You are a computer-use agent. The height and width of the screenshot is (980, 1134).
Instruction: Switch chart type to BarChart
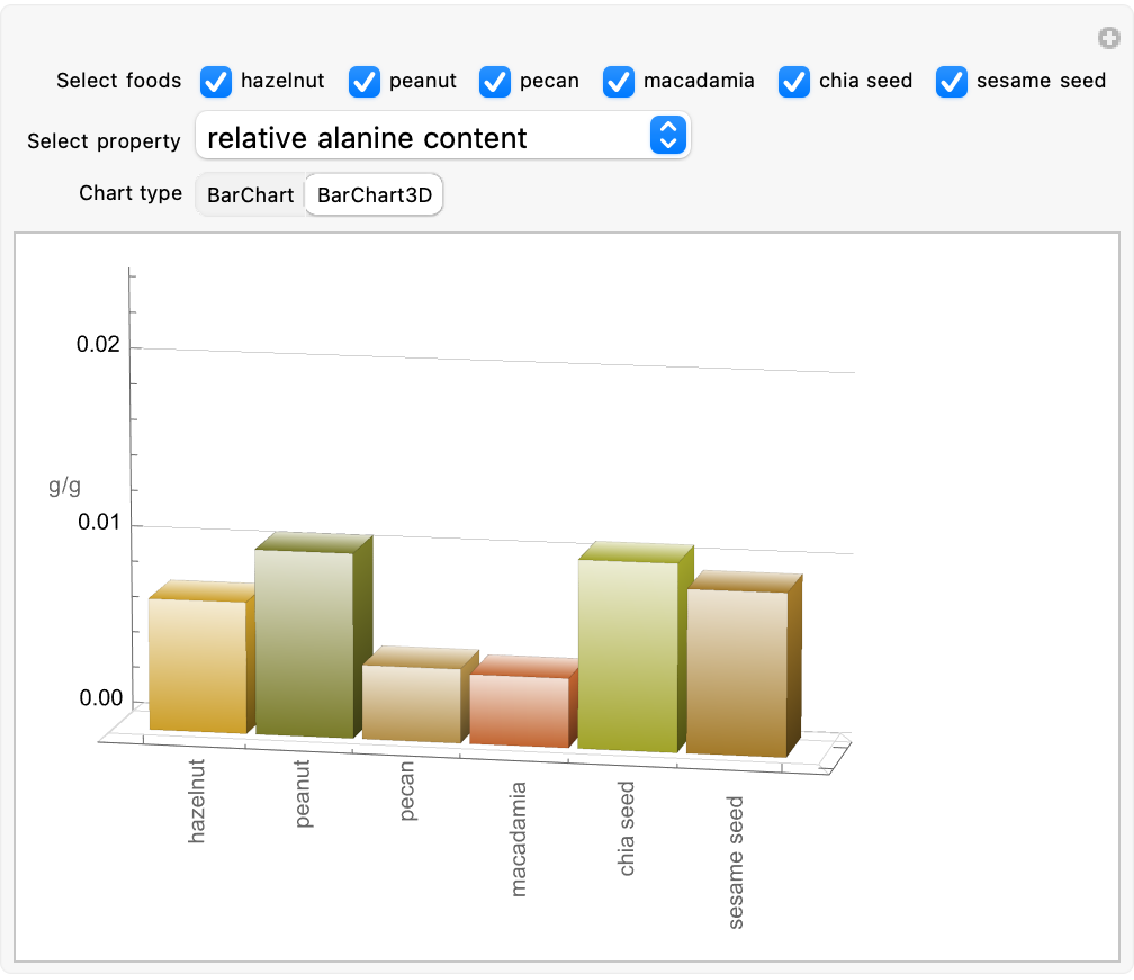[250, 196]
